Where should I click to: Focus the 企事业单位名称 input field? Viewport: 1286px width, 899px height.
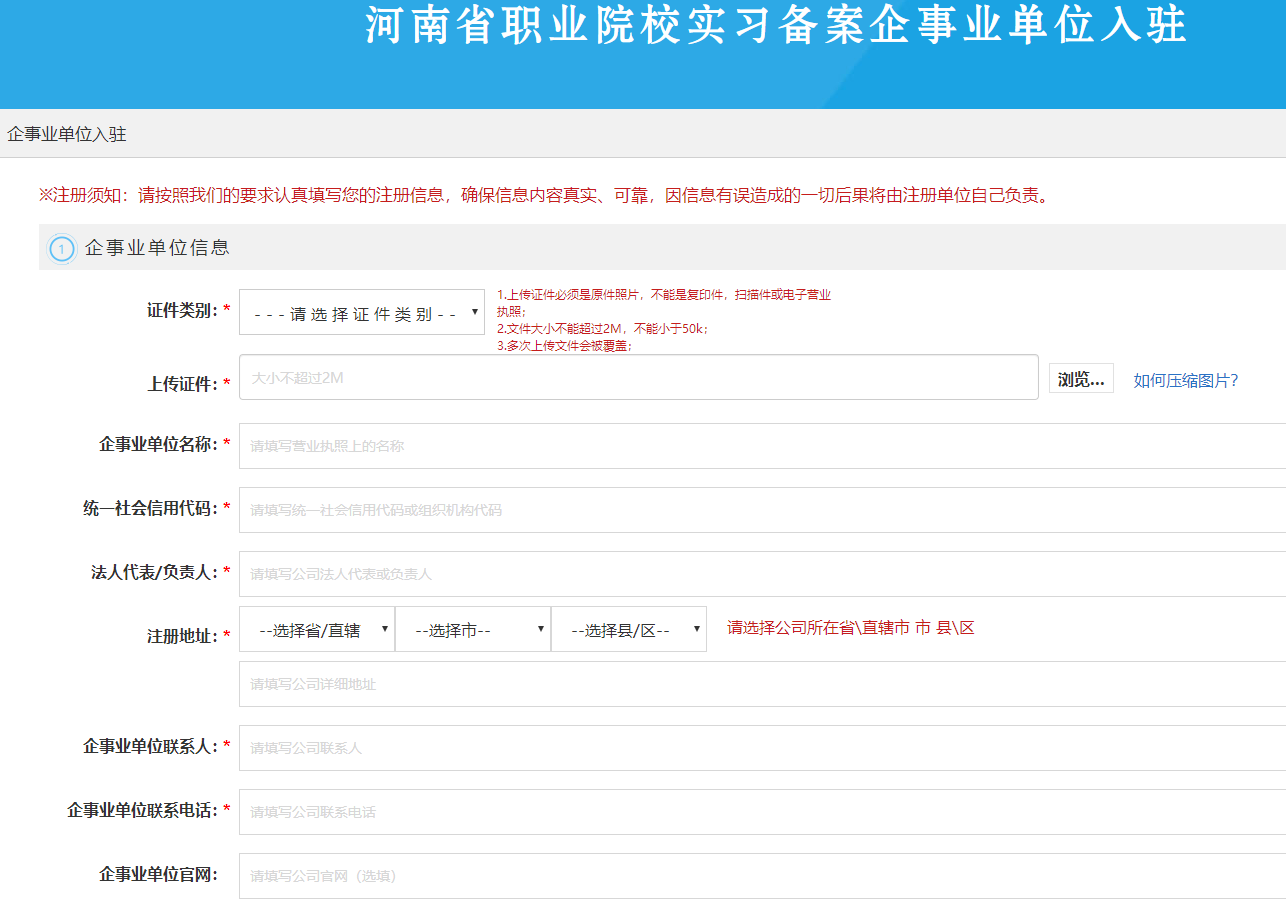[760, 446]
